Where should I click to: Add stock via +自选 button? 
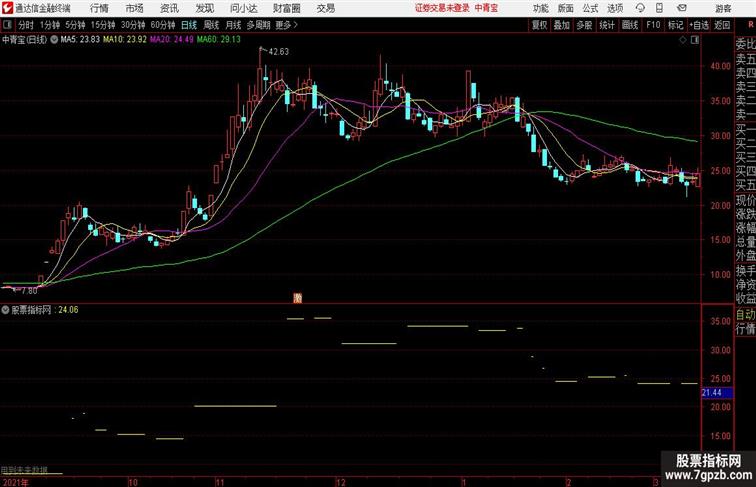699,25
